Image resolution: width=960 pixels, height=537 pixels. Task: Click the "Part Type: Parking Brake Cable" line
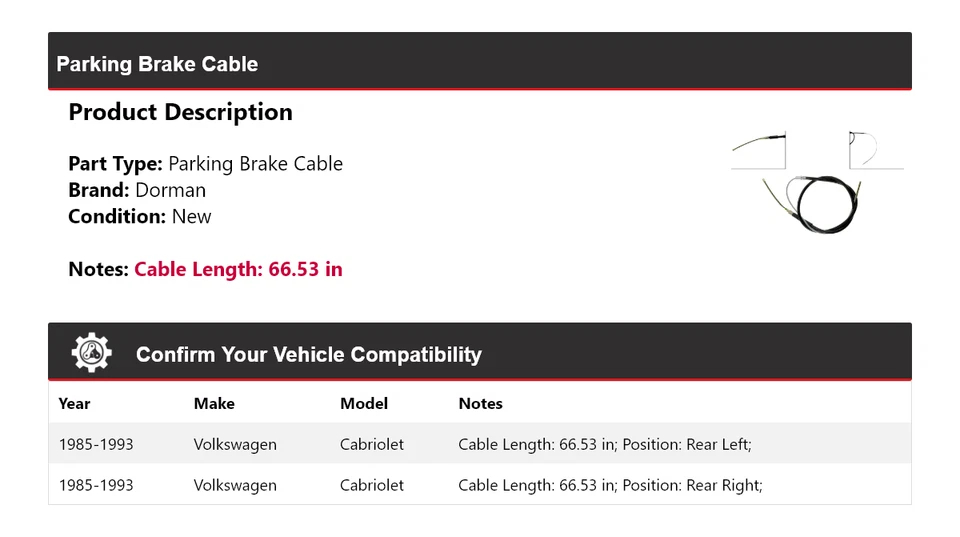[x=205, y=164]
